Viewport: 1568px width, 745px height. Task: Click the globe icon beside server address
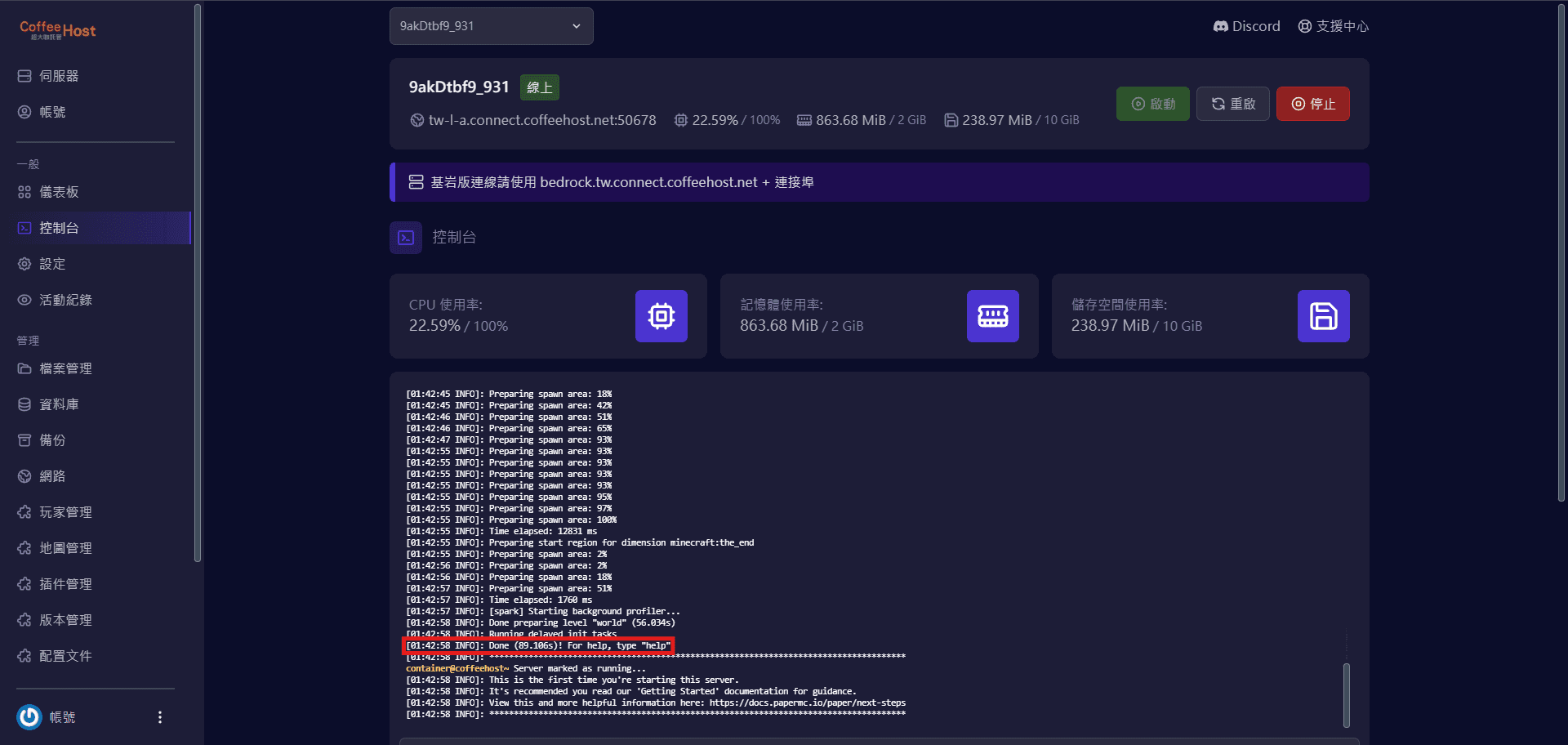click(417, 120)
